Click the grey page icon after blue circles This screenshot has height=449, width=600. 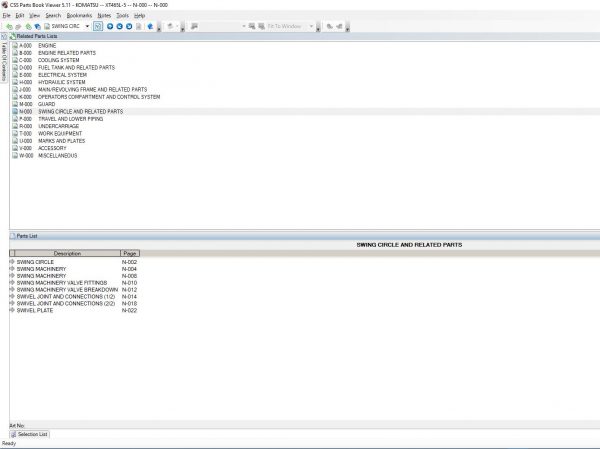tap(139, 26)
